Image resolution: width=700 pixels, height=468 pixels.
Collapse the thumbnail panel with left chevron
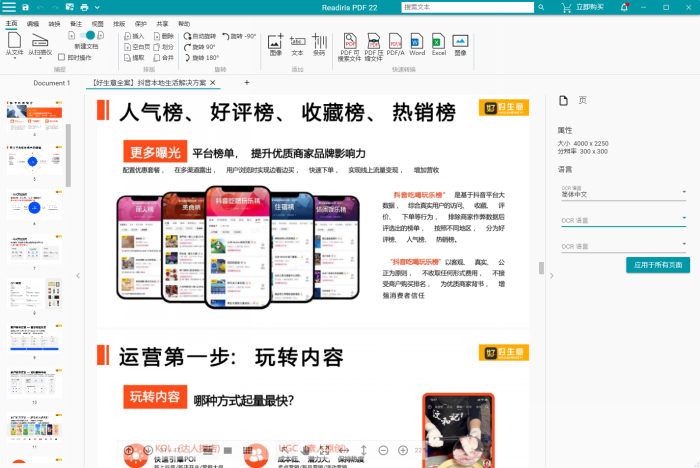[78, 276]
